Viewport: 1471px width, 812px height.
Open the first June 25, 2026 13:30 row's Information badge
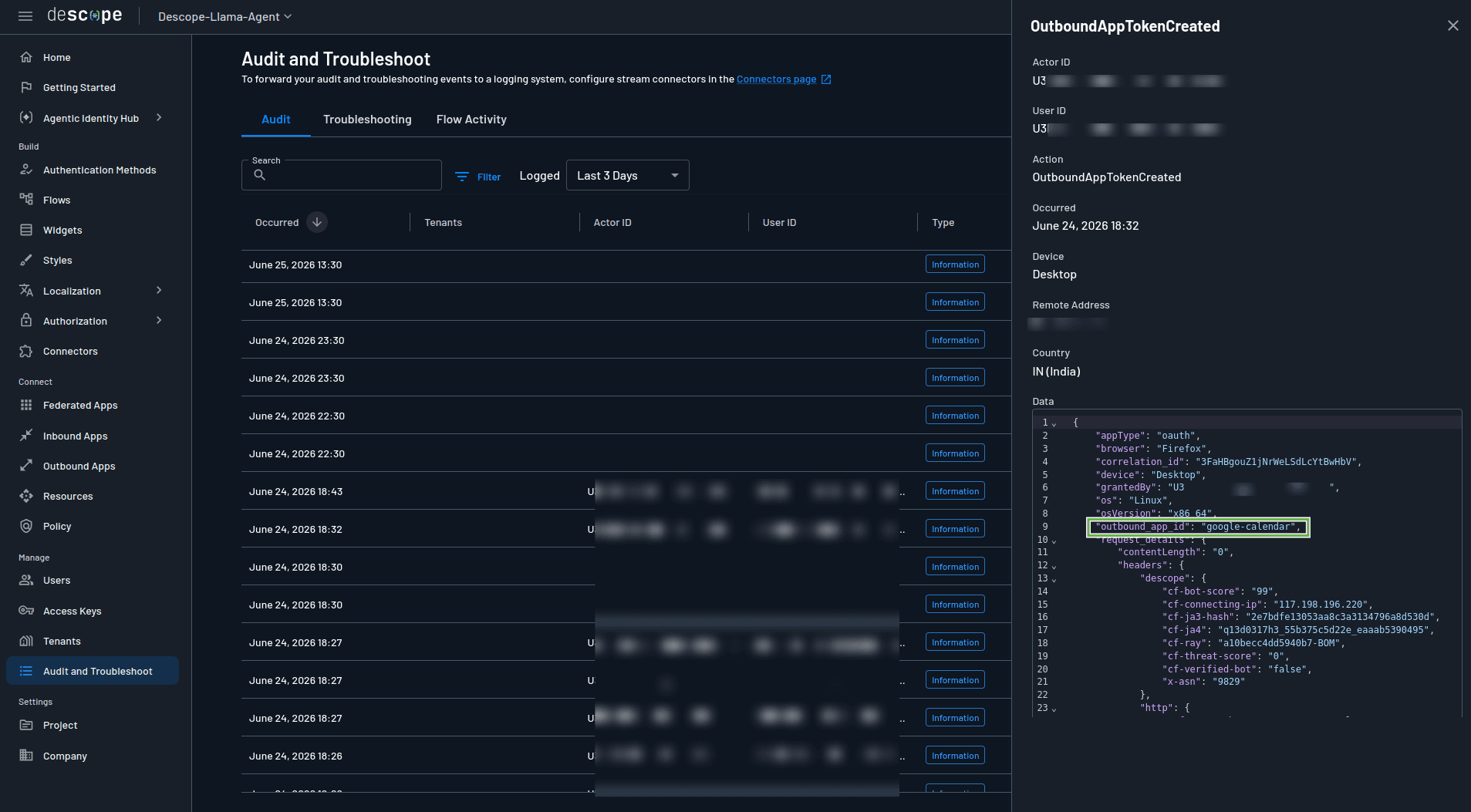point(955,264)
